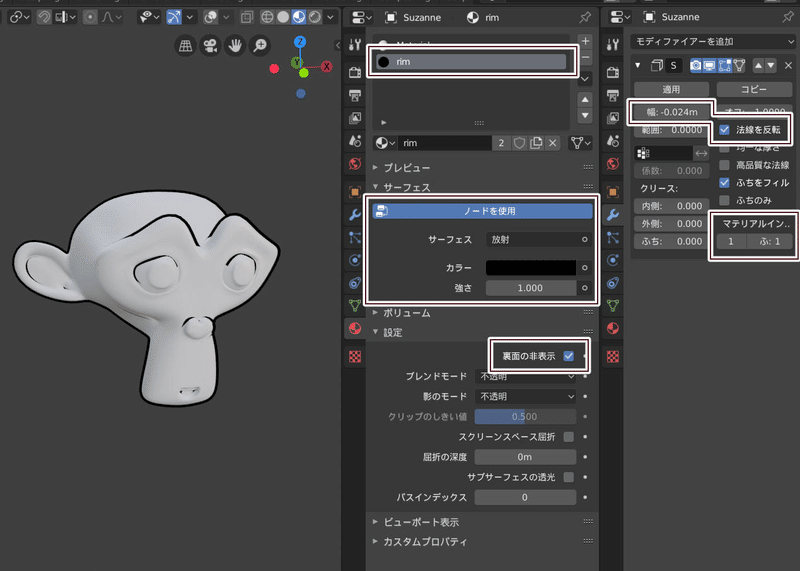This screenshot has height=571, width=800.
Task: Unlink rim material with X icon
Action: click(x=553, y=143)
